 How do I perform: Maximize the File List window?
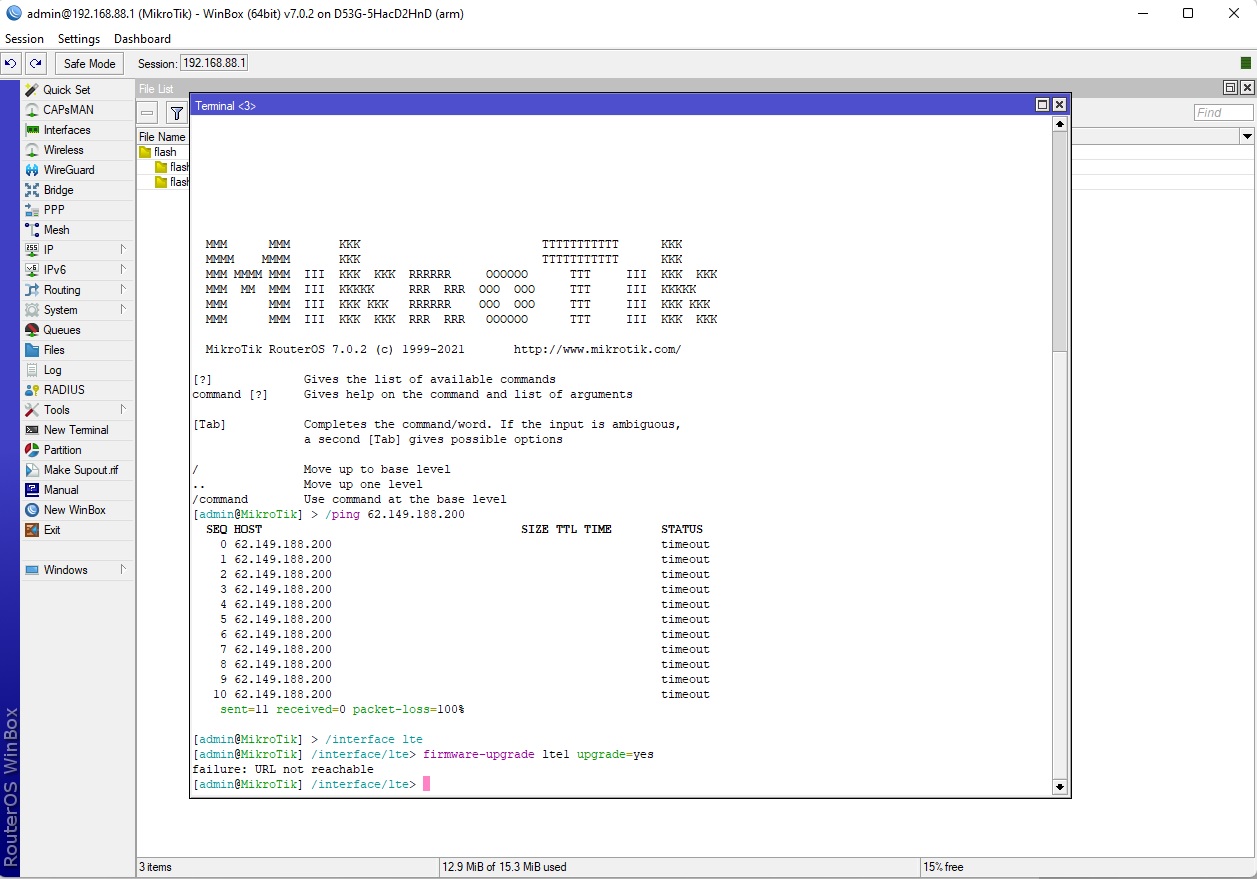pos(1231,88)
